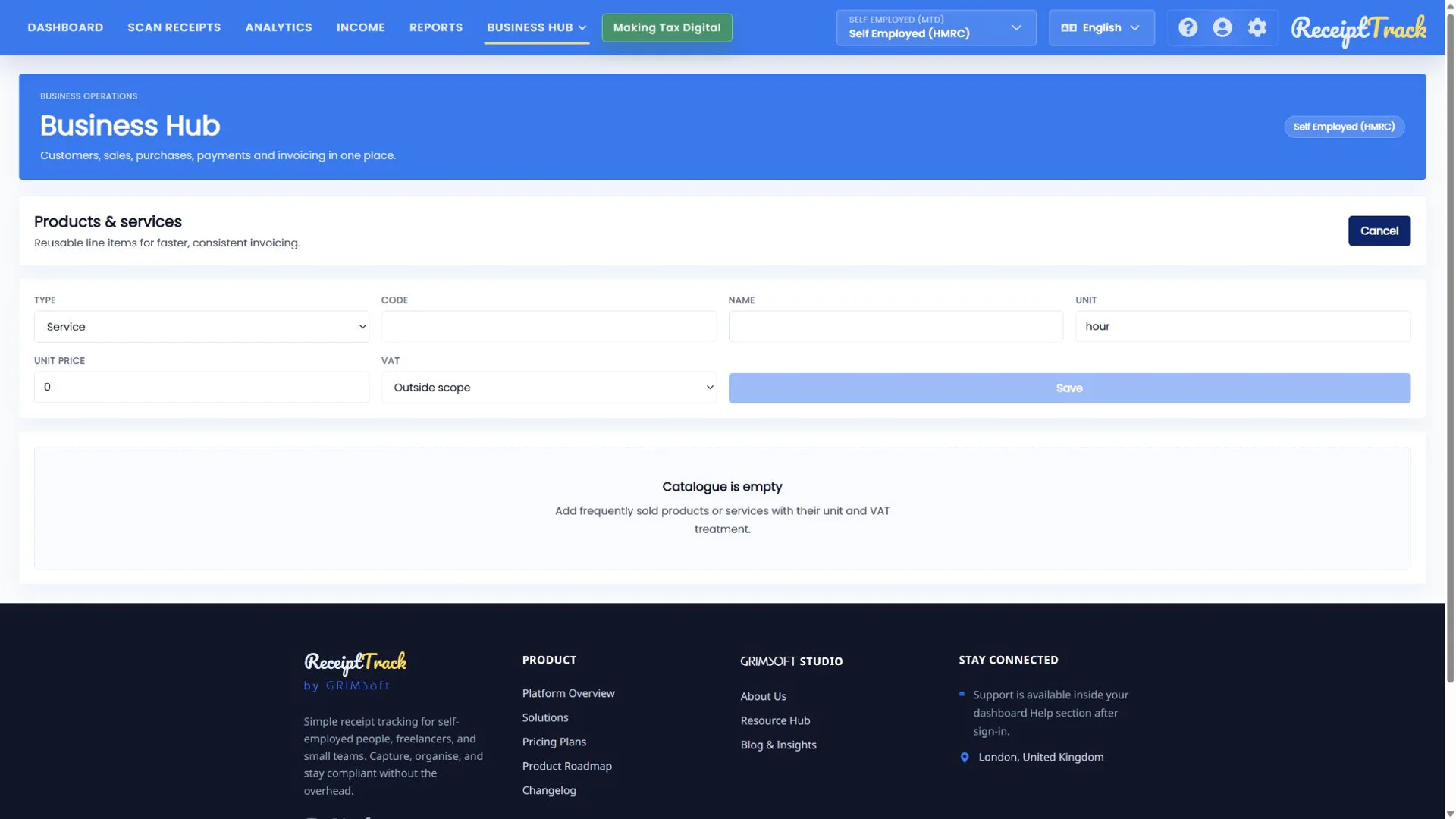1456x819 pixels.
Task: Open the Income navigation item
Action: [x=360, y=27]
